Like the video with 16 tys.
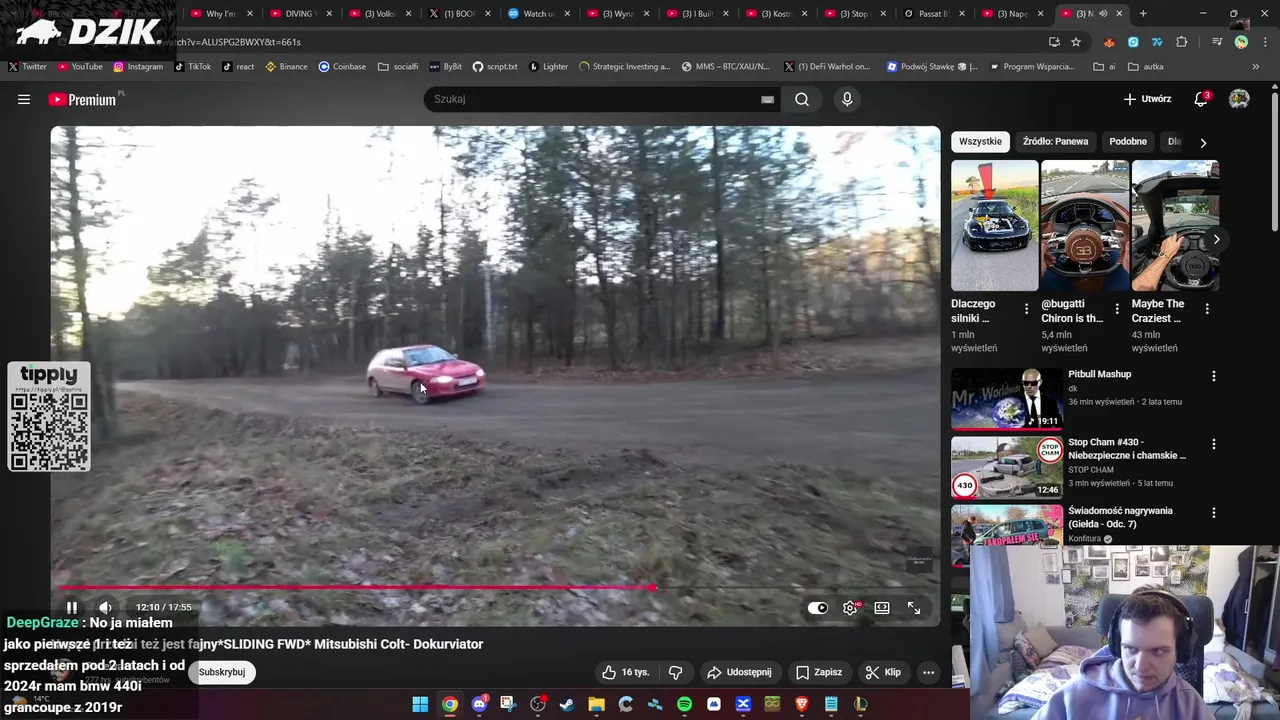1280x720 pixels. tap(625, 672)
